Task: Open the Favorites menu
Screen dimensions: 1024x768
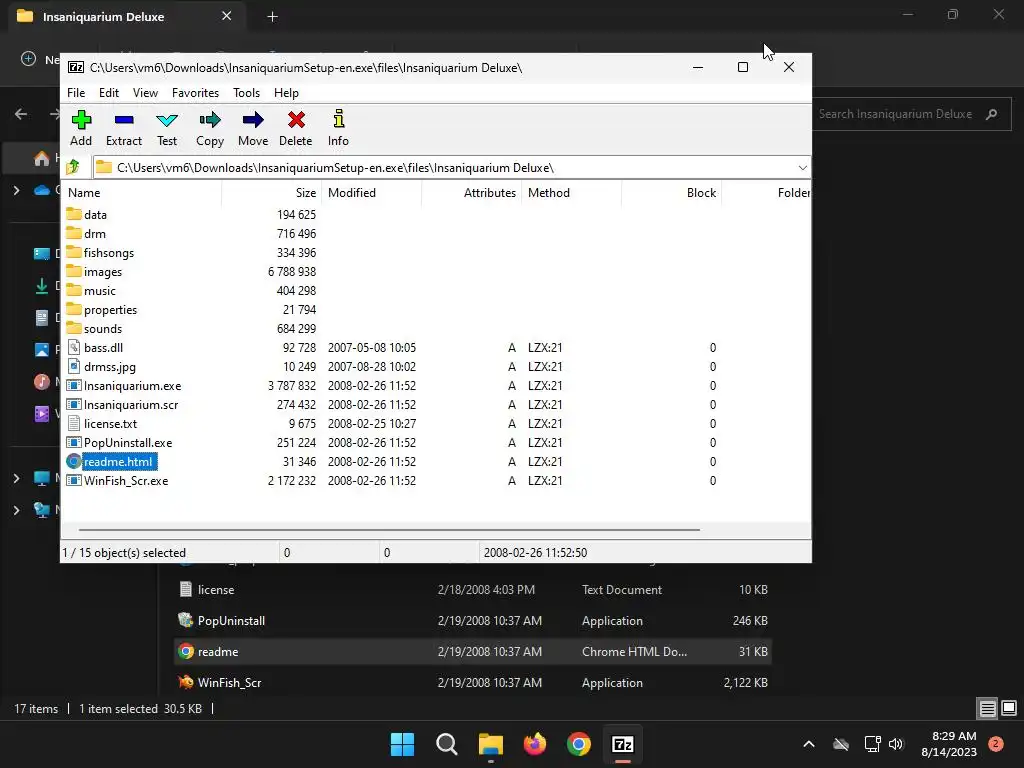Action: coord(195,93)
